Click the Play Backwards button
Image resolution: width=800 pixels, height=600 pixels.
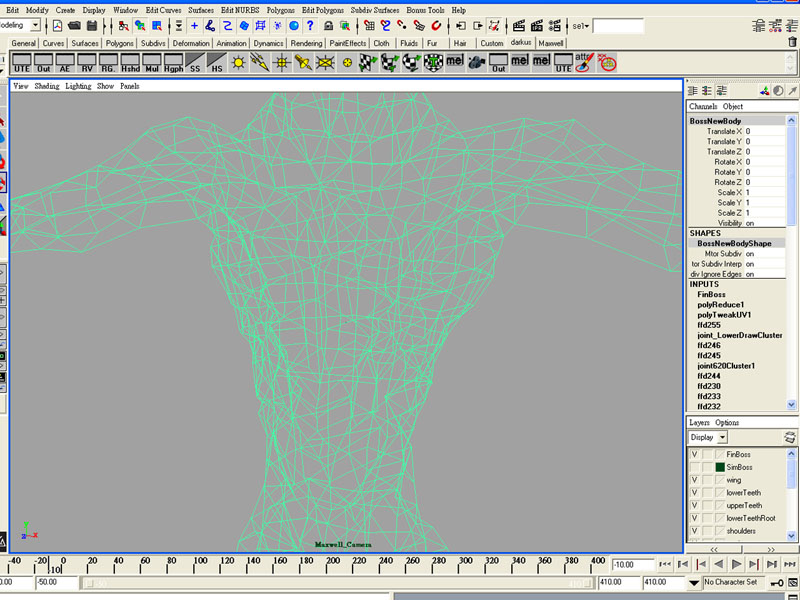click(718, 564)
